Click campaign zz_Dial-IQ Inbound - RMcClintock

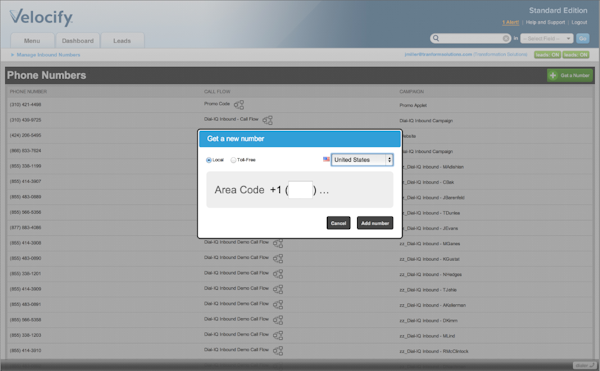434,351
